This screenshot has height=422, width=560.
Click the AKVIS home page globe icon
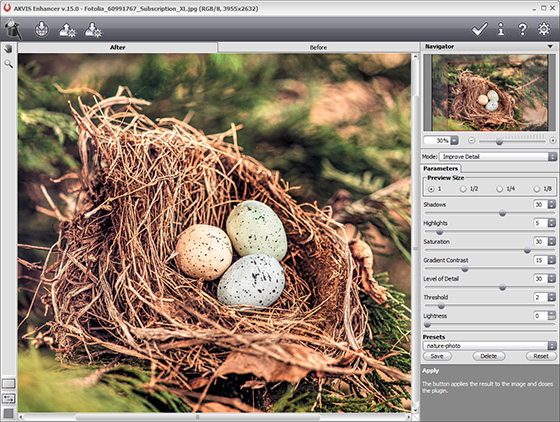42,29
